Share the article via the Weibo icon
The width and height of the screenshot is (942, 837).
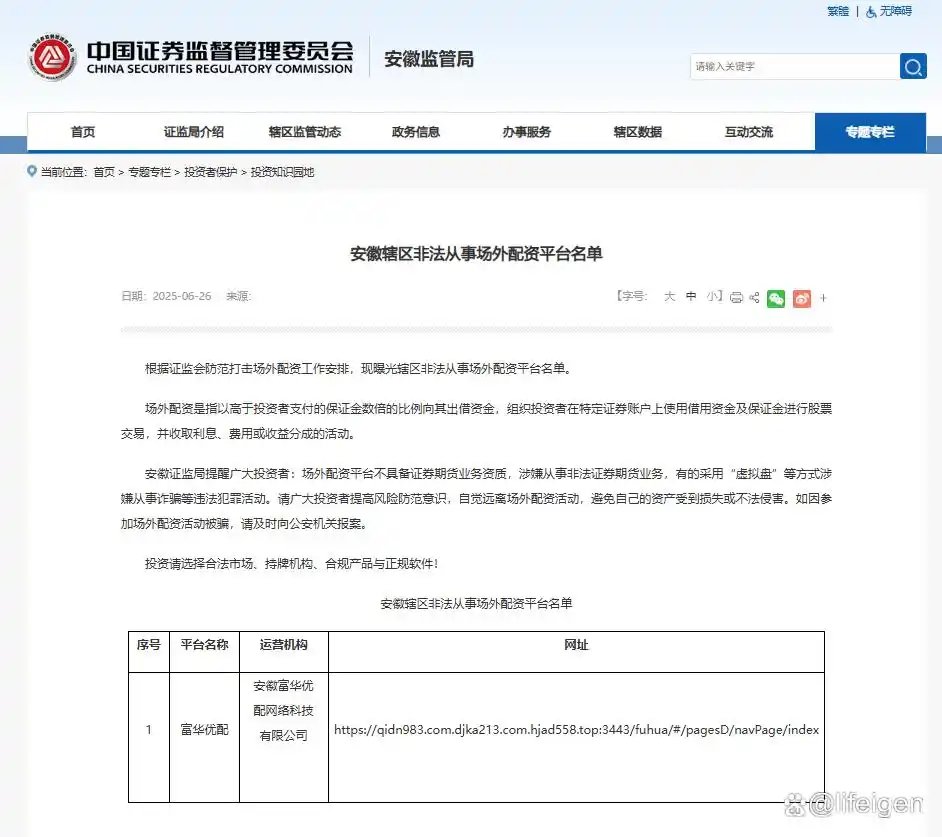coord(801,298)
